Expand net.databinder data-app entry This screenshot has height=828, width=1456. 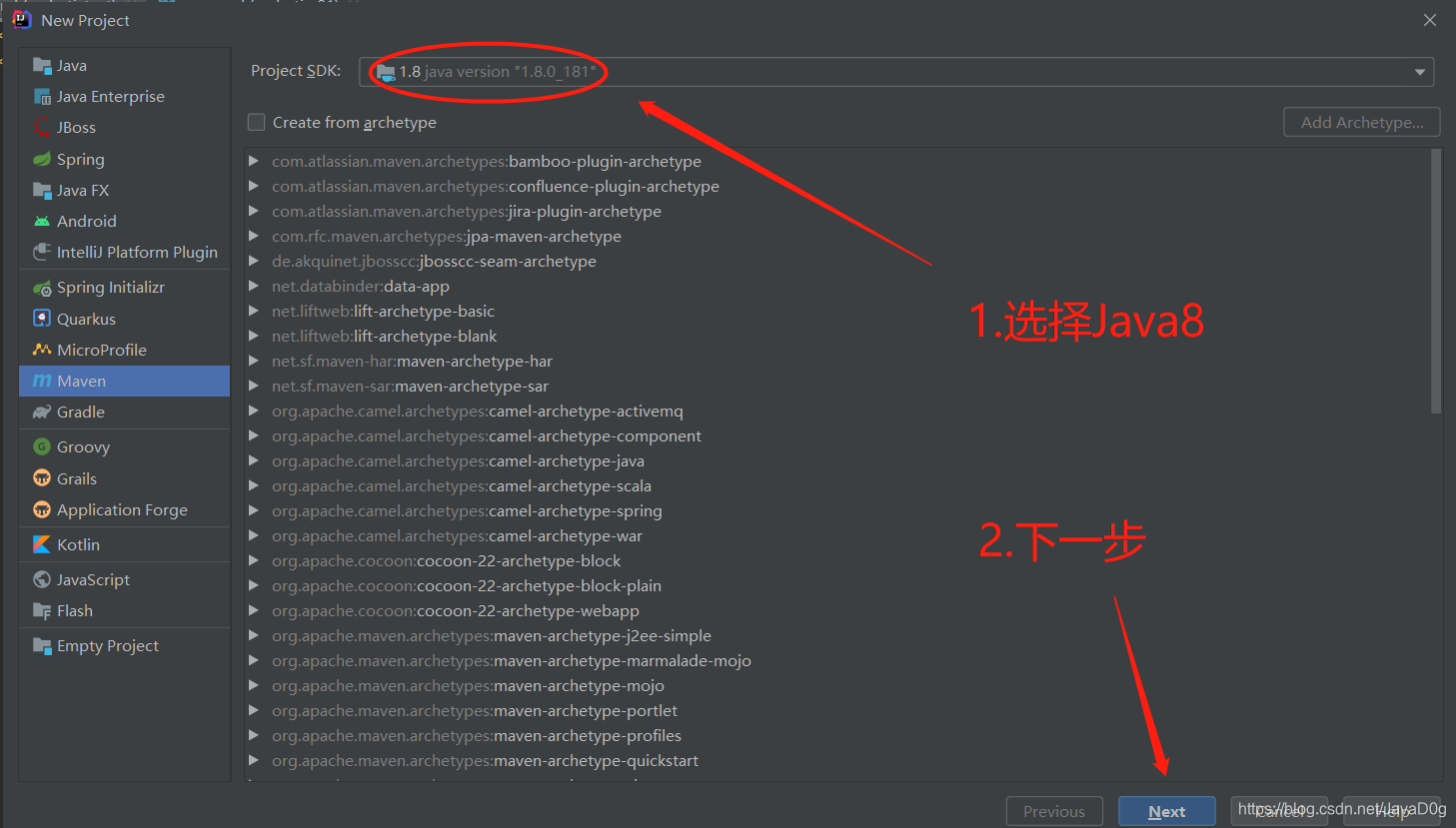coord(254,286)
